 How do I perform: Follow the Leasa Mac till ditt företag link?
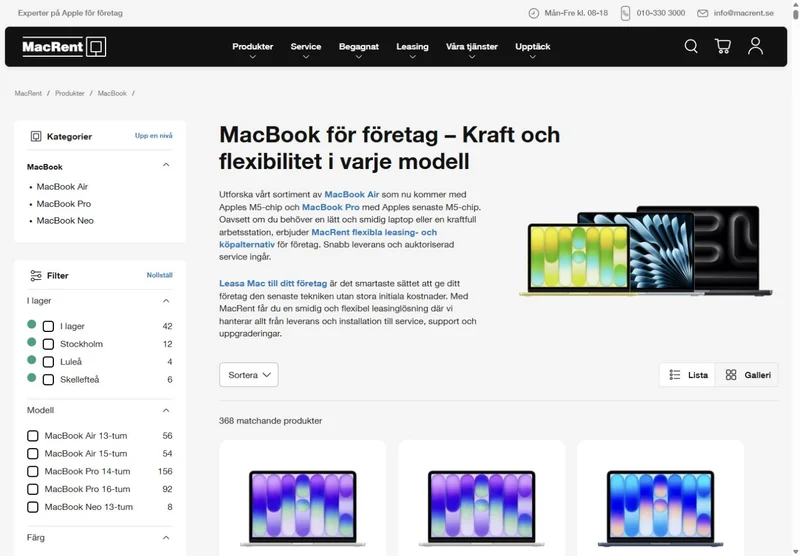coord(273,283)
